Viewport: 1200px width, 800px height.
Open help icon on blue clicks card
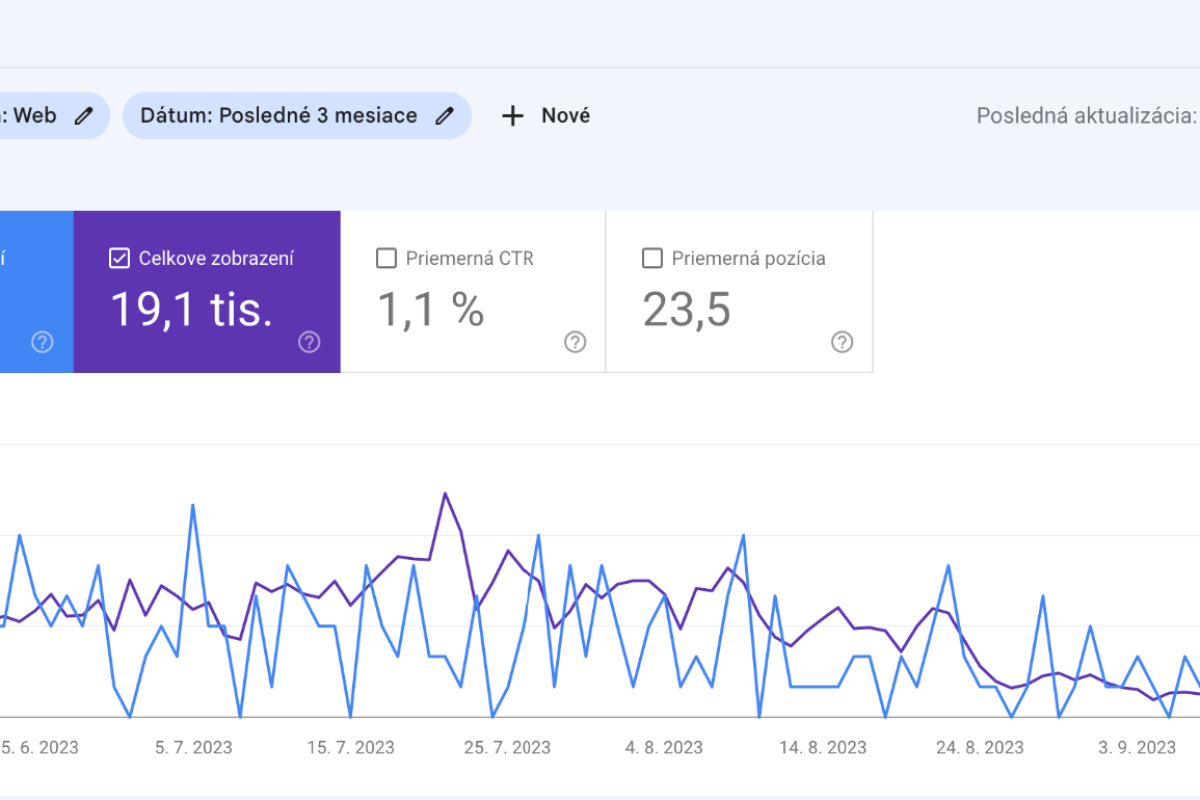tap(42, 343)
